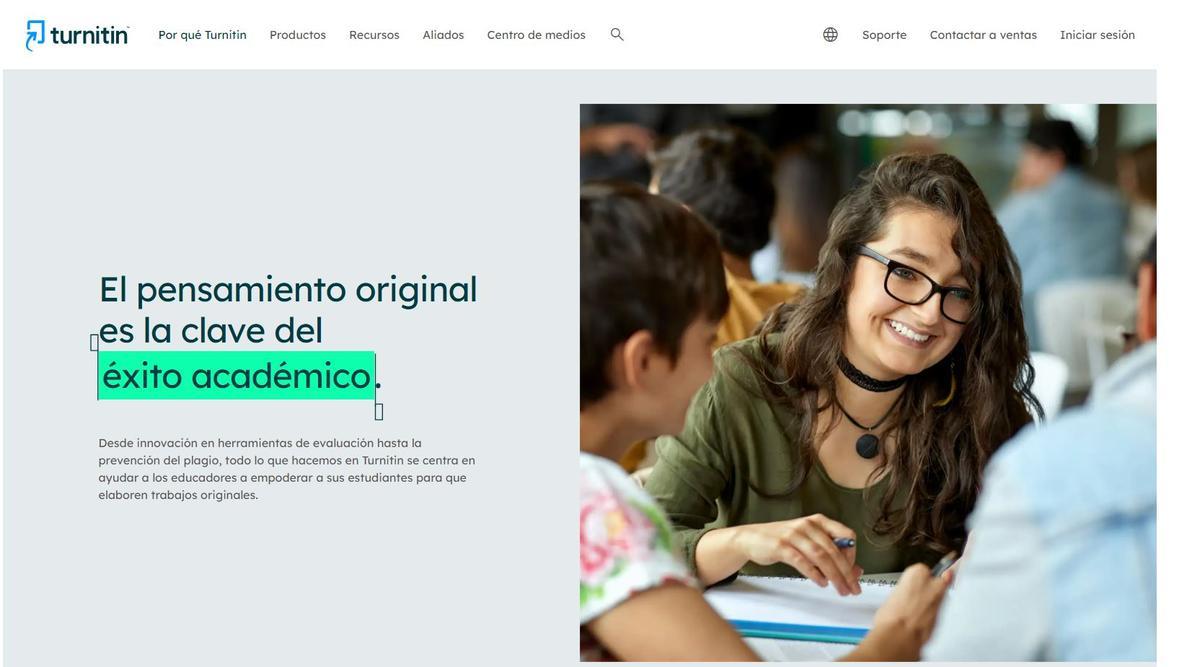Open the search magnifier icon
Image resolution: width=1200 pixels, height=667 pixels.
click(x=617, y=34)
